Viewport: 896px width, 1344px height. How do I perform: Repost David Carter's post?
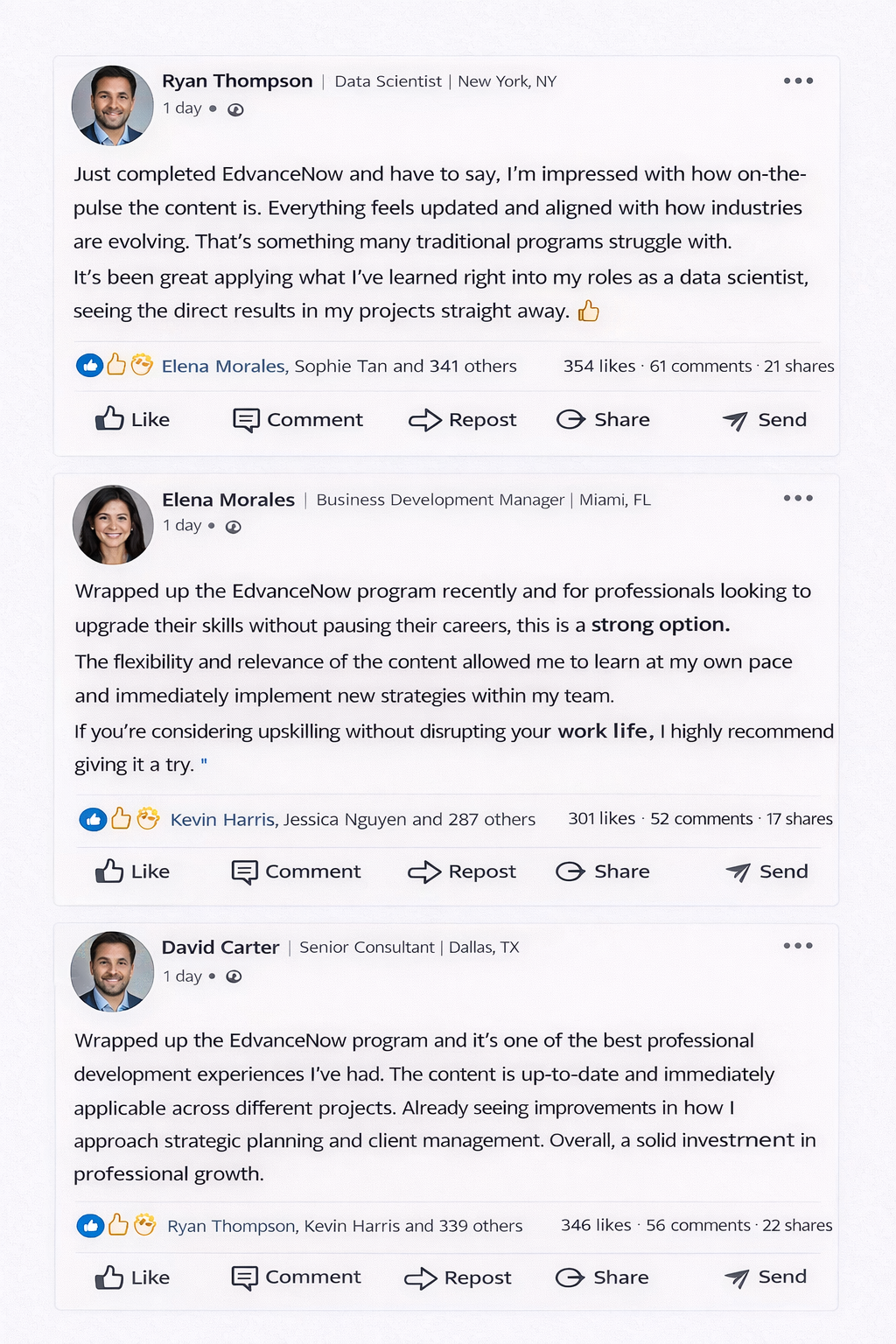pyautogui.click(x=458, y=1277)
